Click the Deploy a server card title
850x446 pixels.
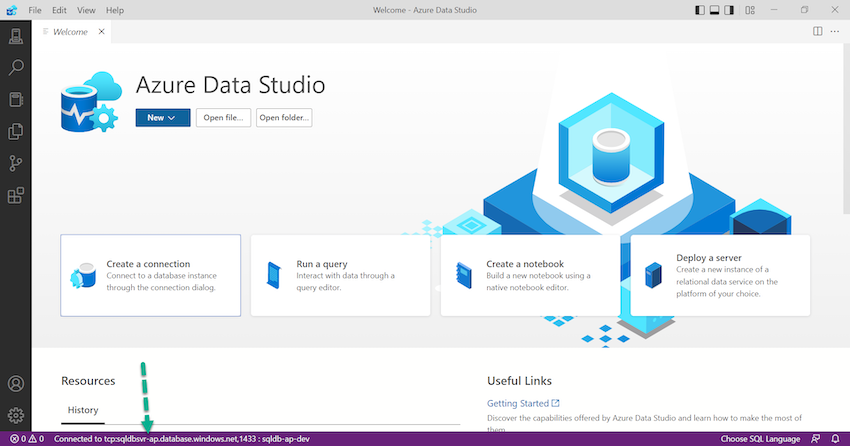tap(709, 258)
